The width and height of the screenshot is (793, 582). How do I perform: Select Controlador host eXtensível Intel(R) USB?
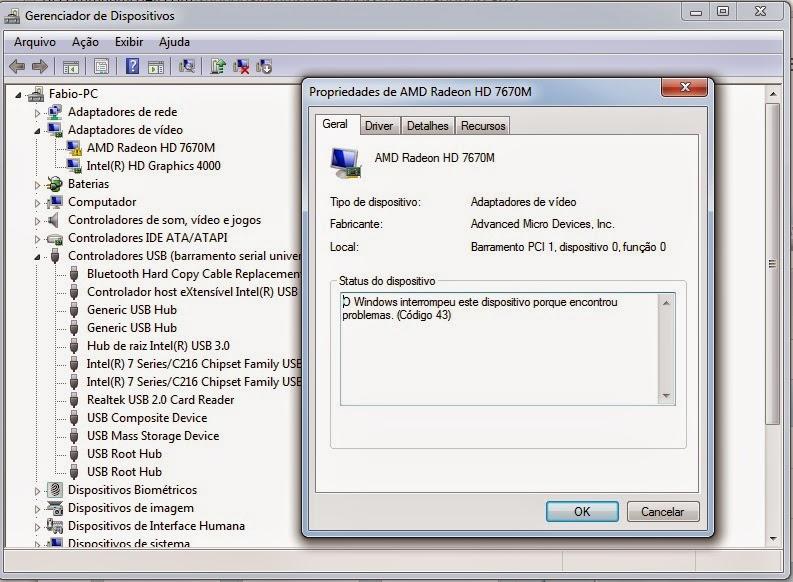pyautogui.click(x=193, y=292)
